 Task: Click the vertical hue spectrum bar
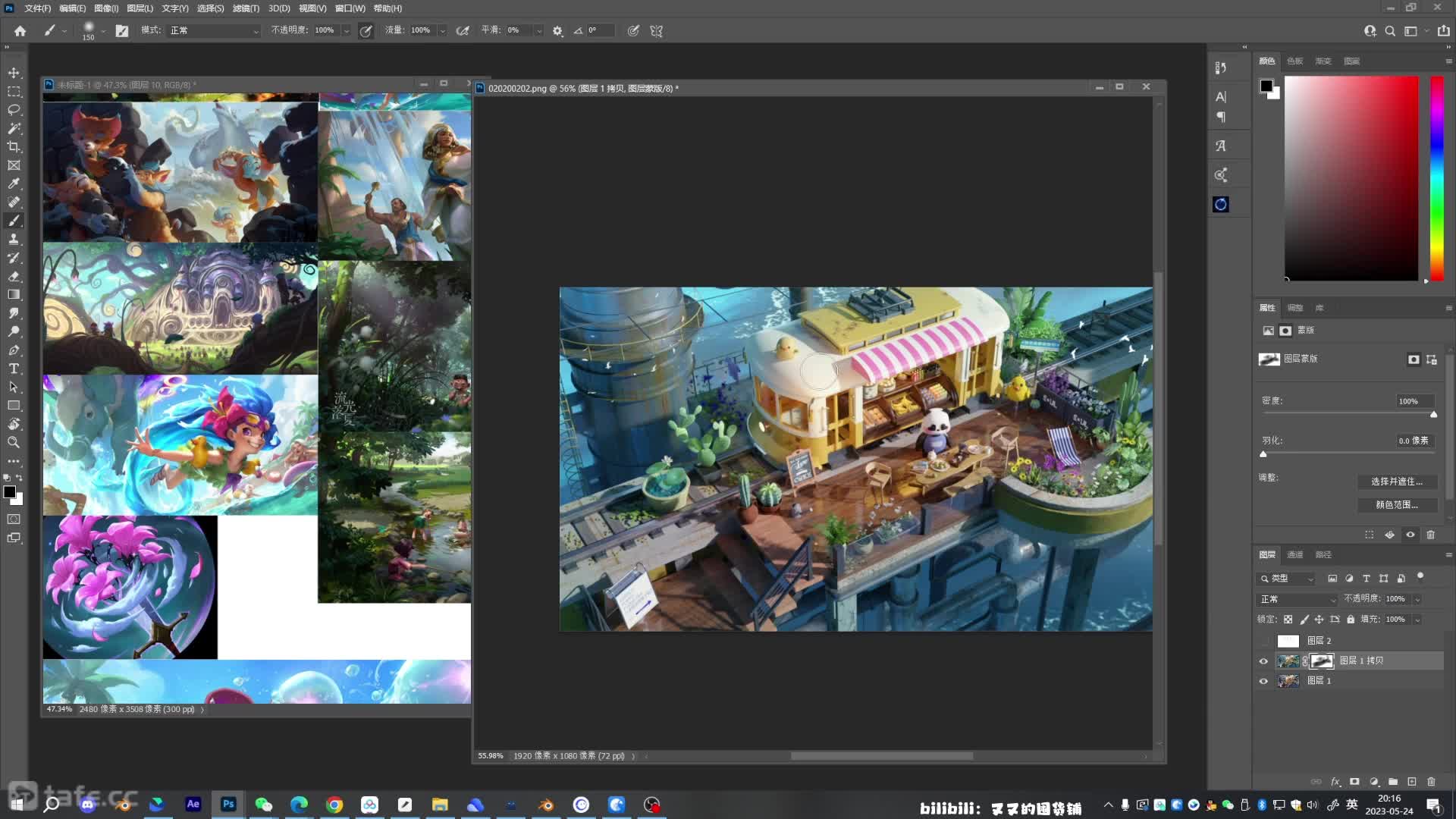click(x=1436, y=178)
